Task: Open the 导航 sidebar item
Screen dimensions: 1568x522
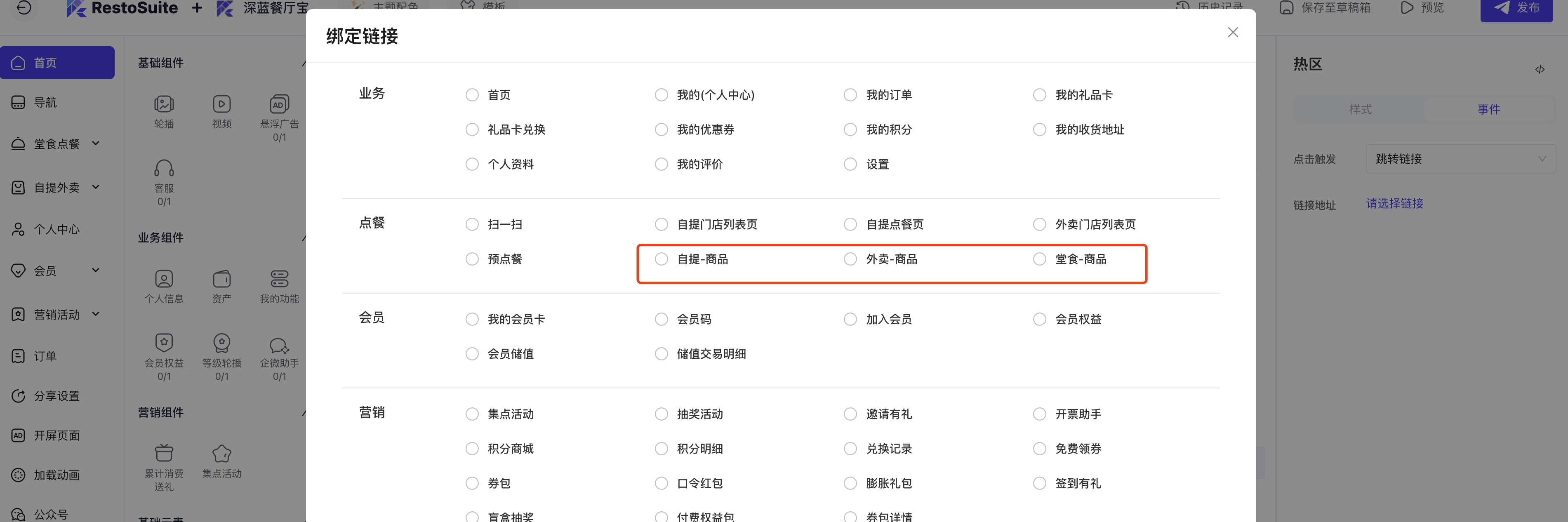Action: point(57,103)
